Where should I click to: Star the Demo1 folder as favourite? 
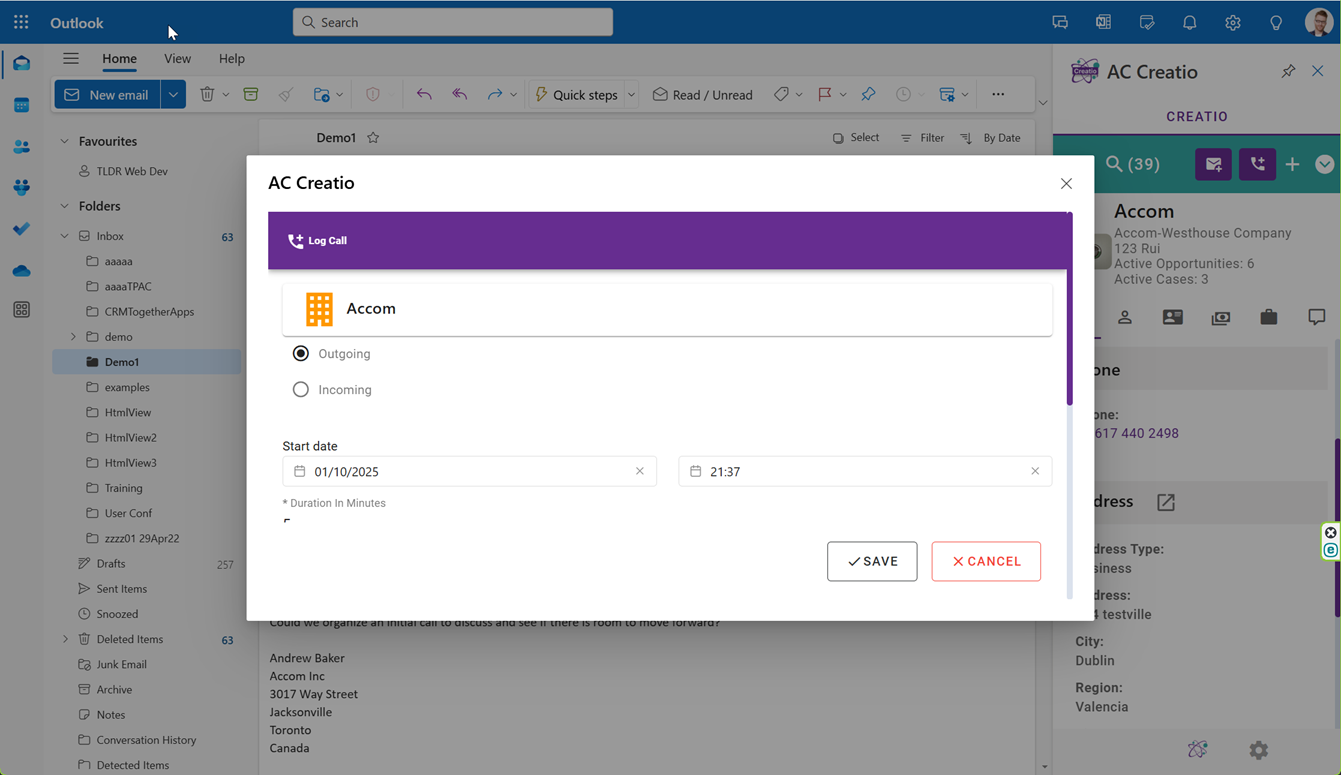(x=373, y=138)
